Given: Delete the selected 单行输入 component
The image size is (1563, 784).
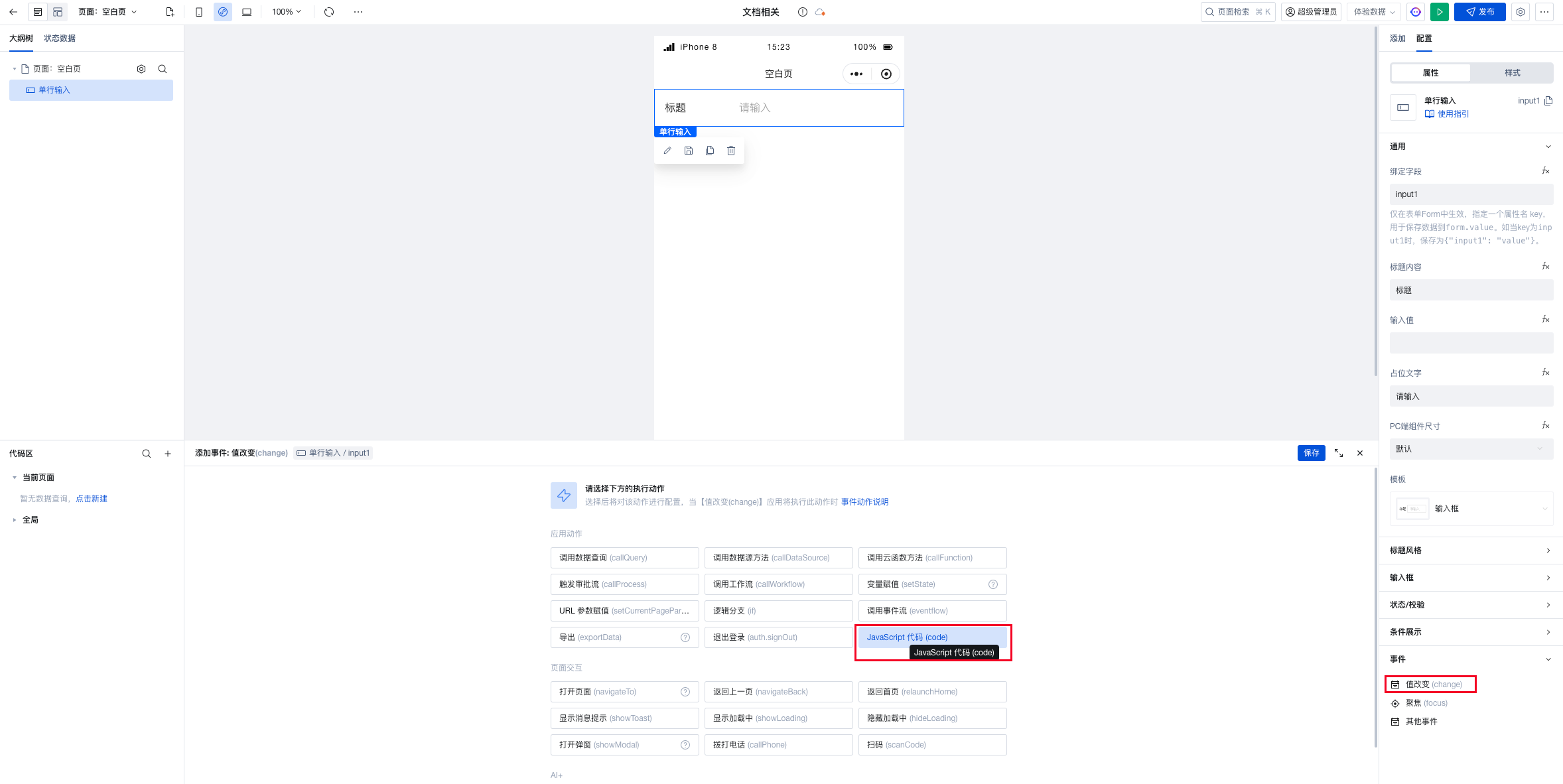Looking at the screenshot, I should pyautogui.click(x=731, y=151).
